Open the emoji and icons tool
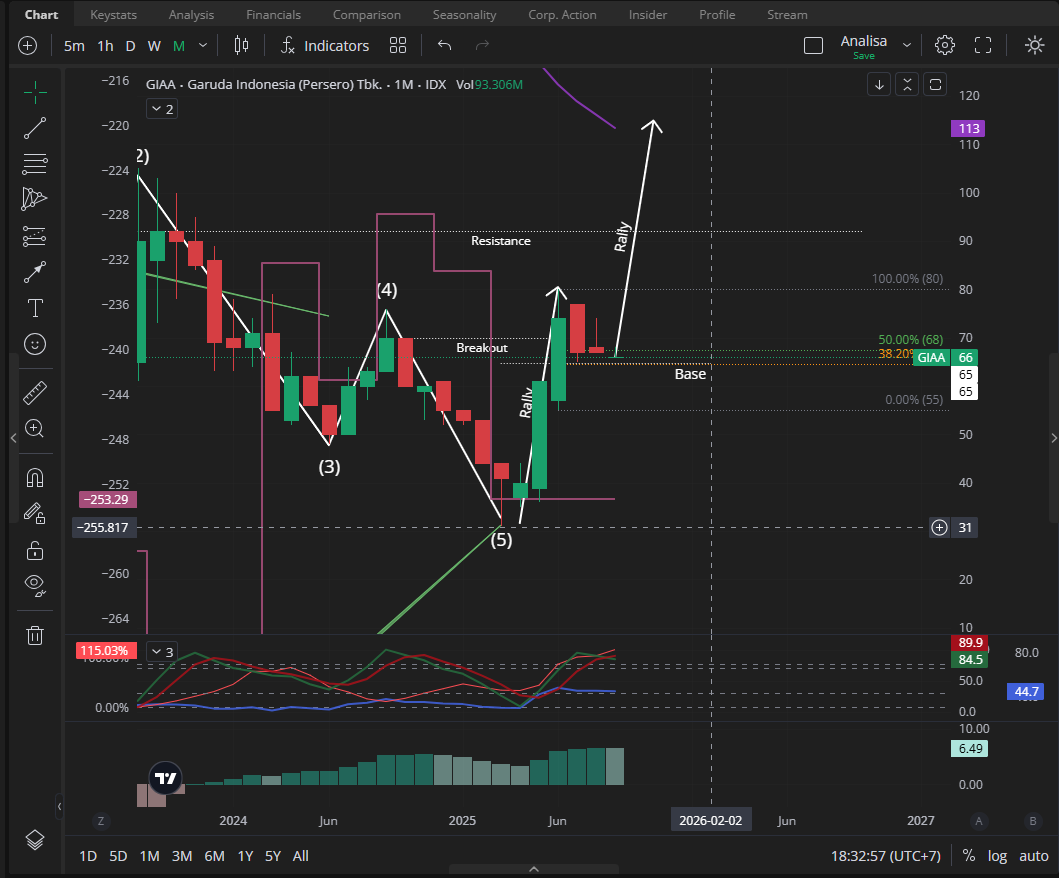1059x878 pixels. (x=34, y=344)
